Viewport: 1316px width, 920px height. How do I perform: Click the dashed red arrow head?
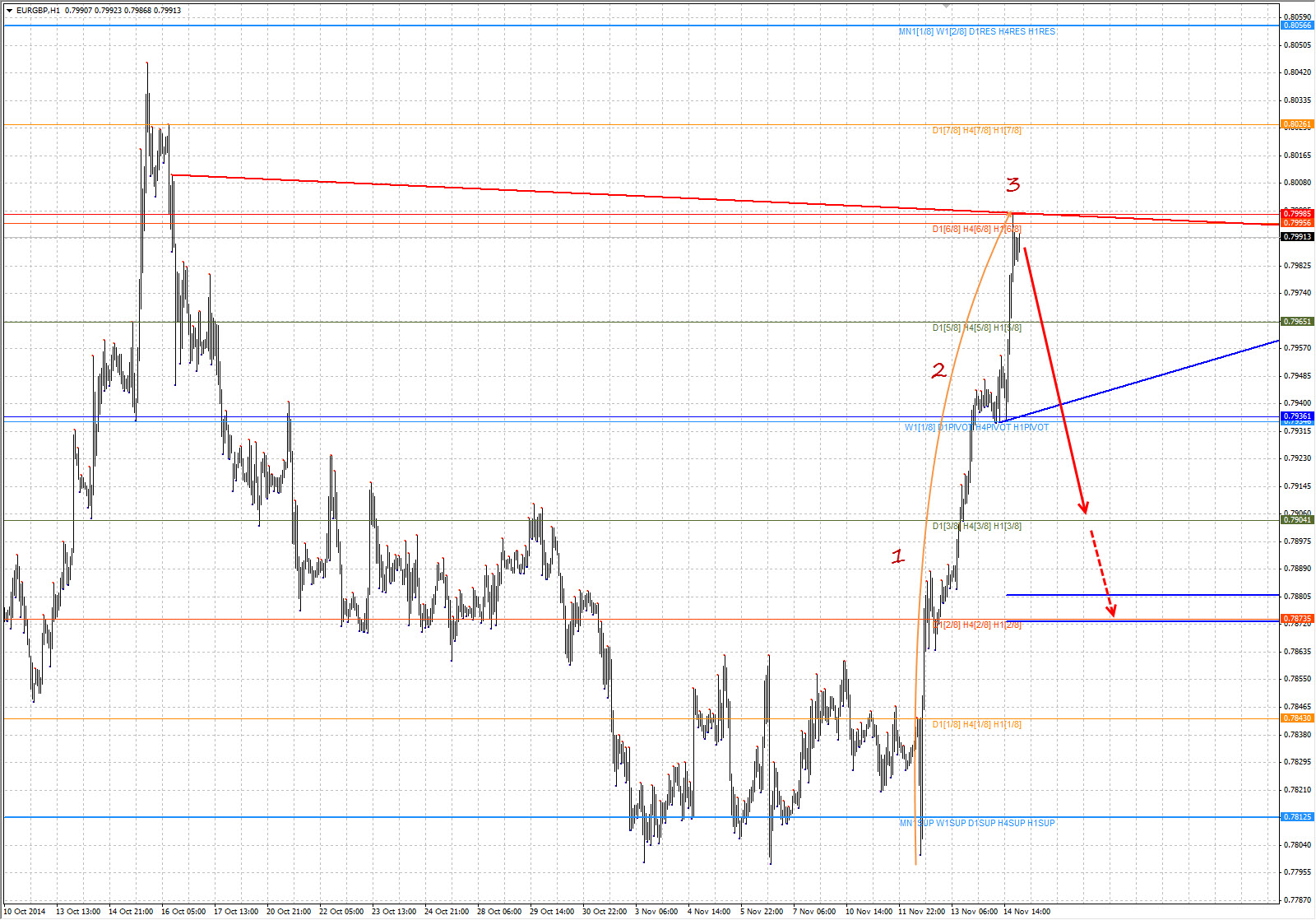click(1112, 611)
